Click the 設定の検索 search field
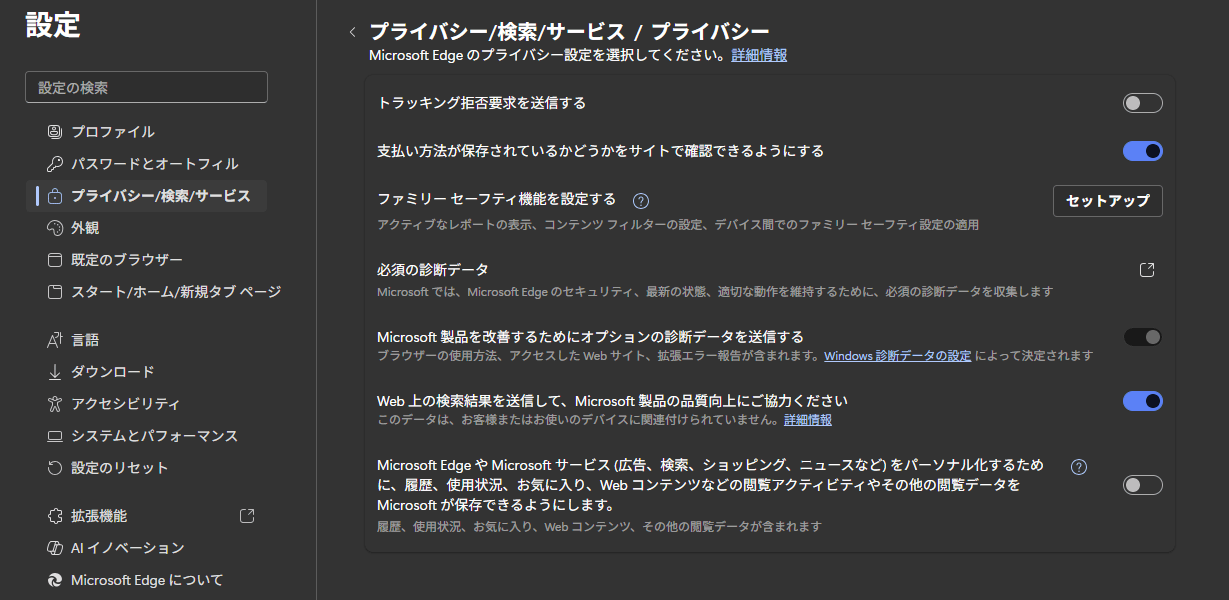The width and height of the screenshot is (1229, 600). (x=146, y=88)
